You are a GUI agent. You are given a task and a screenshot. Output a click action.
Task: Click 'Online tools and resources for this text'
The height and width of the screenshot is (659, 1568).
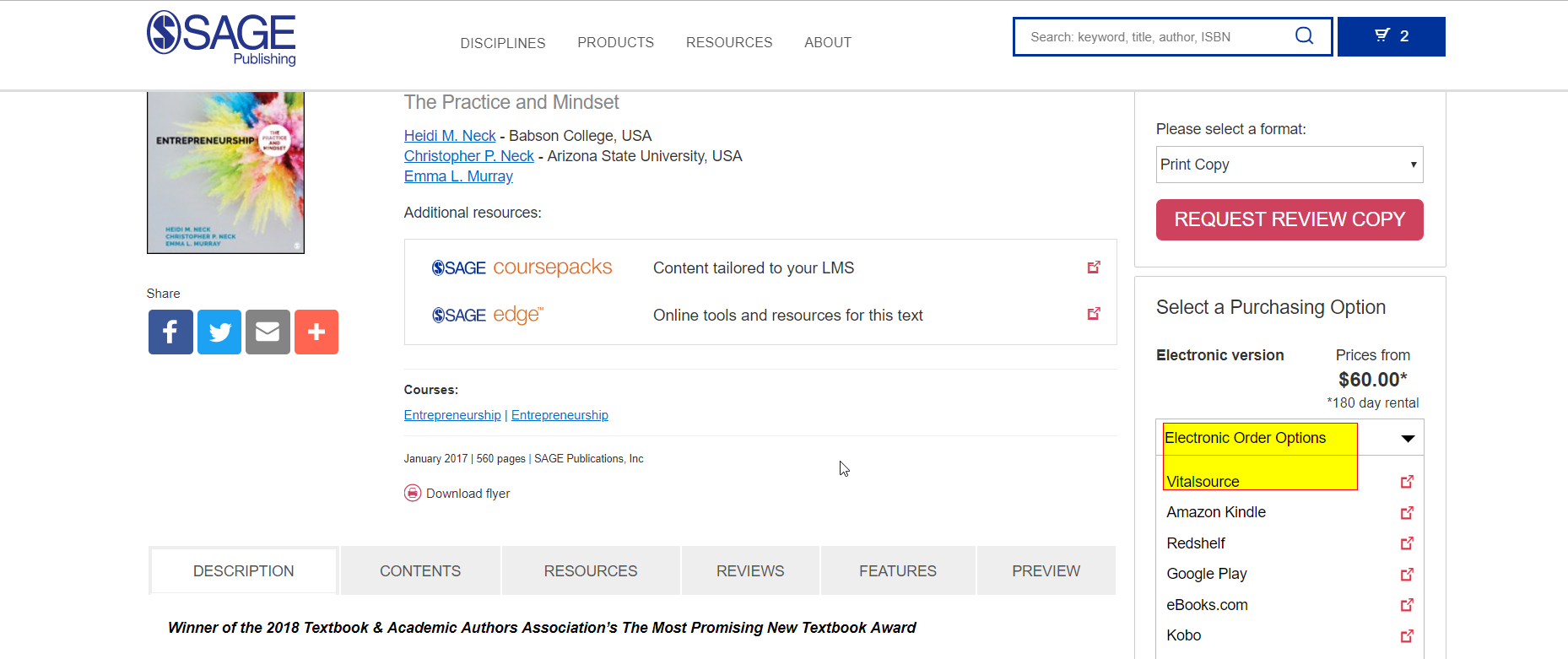pyautogui.click(x=788, y=316)
